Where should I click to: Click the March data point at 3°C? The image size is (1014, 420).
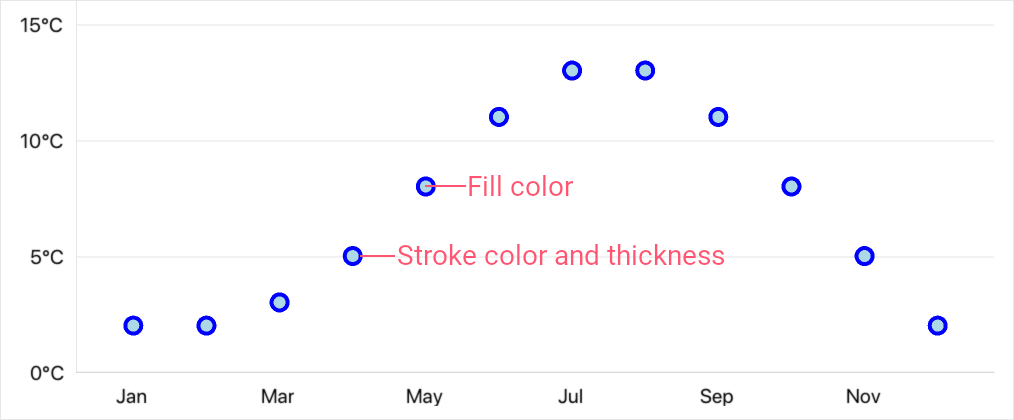click(279, 302)
